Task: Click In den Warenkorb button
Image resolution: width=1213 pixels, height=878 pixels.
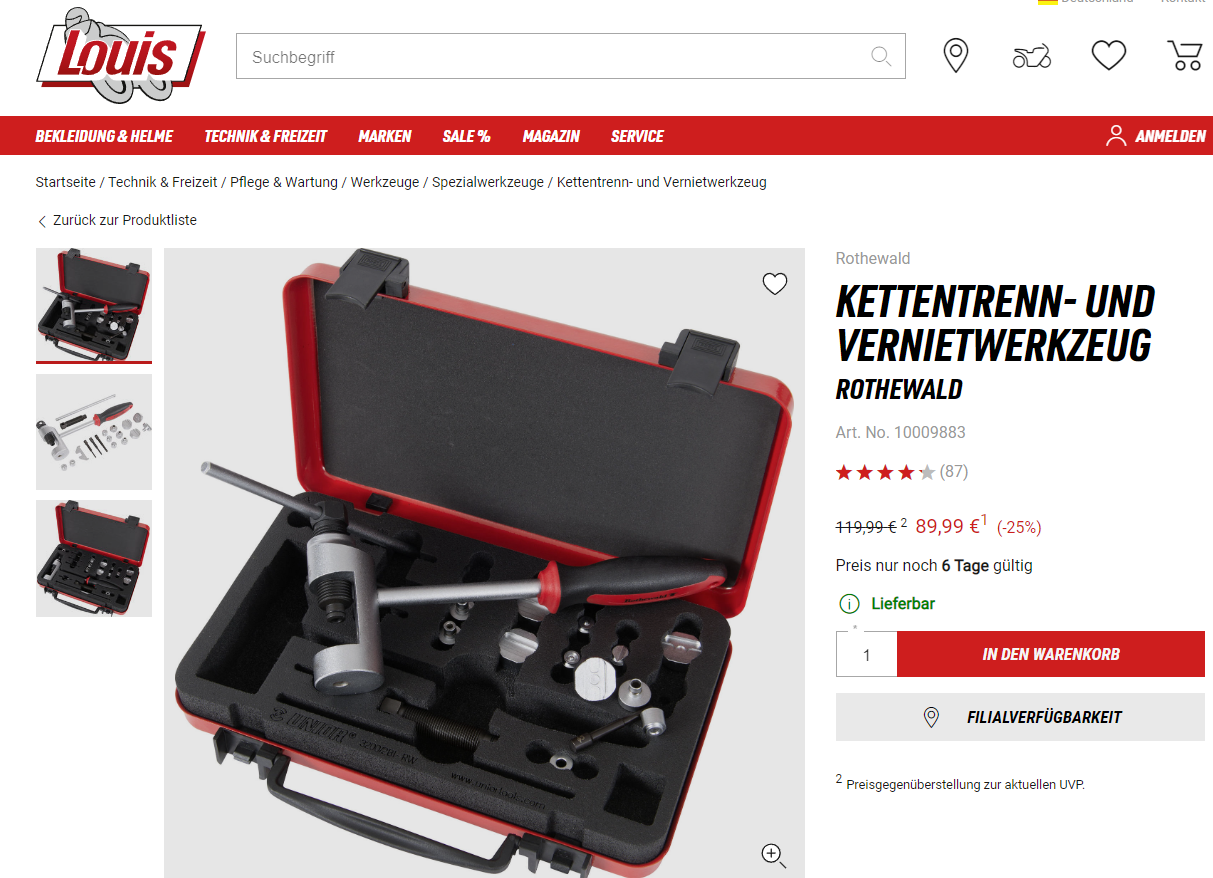Action: coord(1051,654)
